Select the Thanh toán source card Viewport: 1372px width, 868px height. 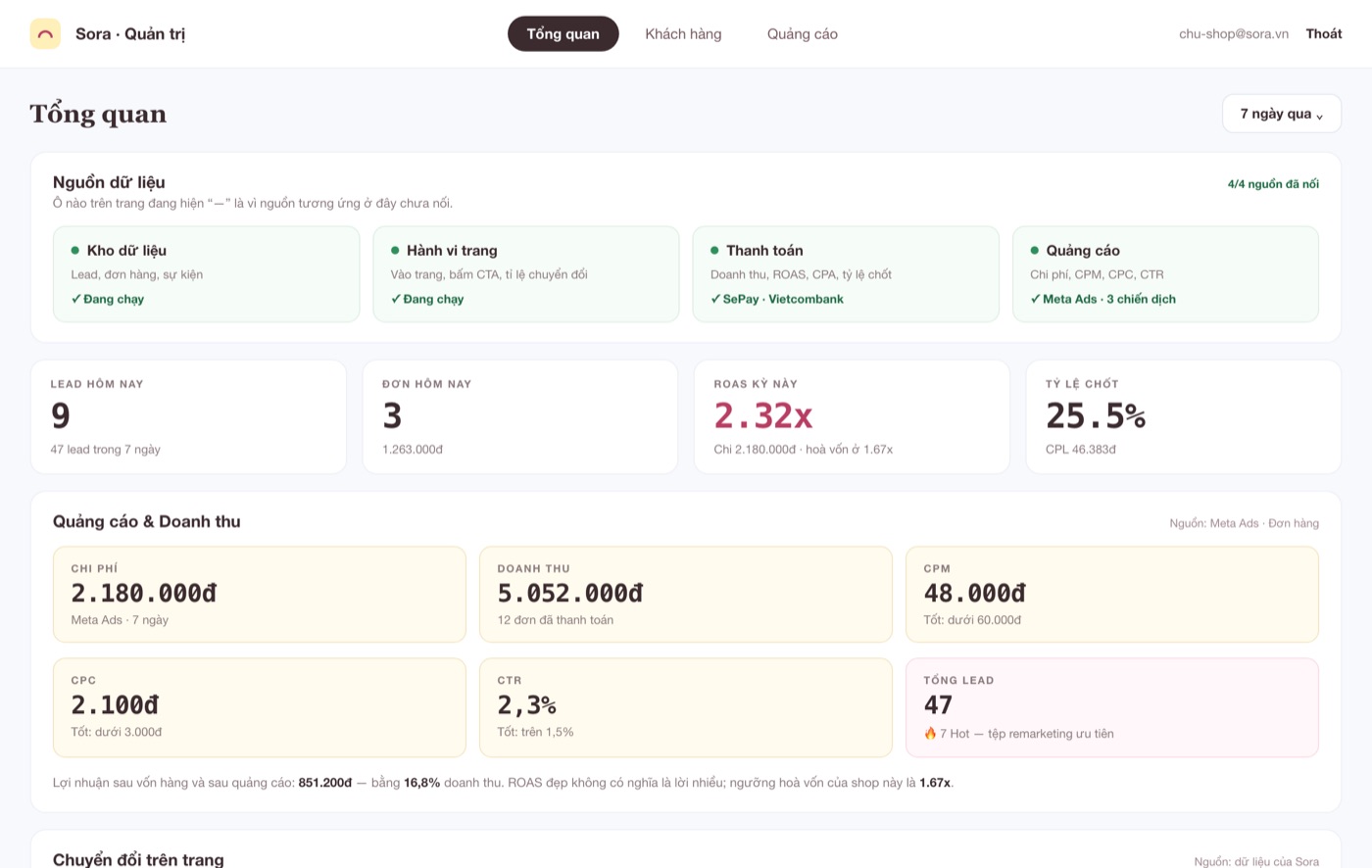point(846,274)
